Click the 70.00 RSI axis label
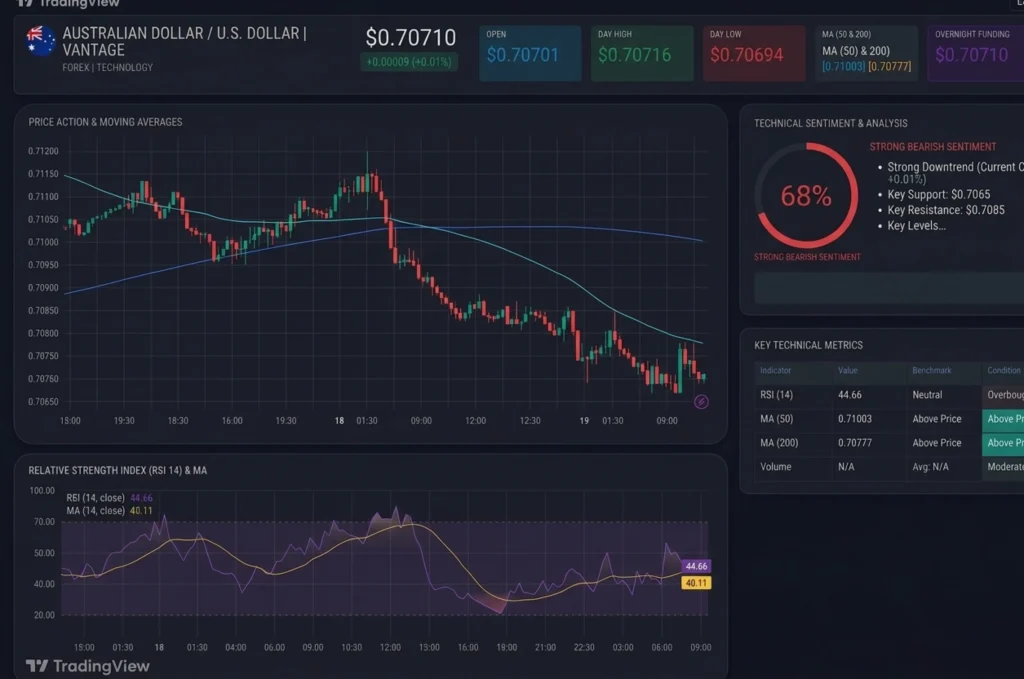This screenshot has width=1024, height=679. coord(44,522)
